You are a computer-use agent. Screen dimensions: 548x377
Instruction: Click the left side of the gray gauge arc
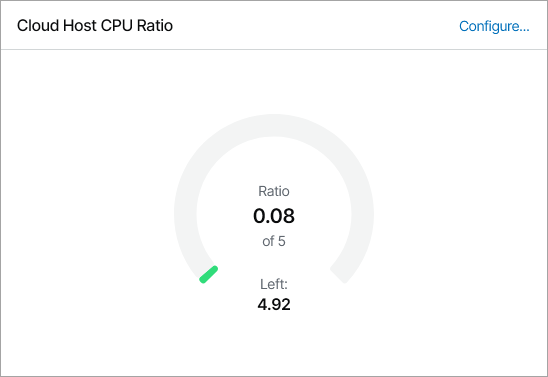click(x=186, y=213)
